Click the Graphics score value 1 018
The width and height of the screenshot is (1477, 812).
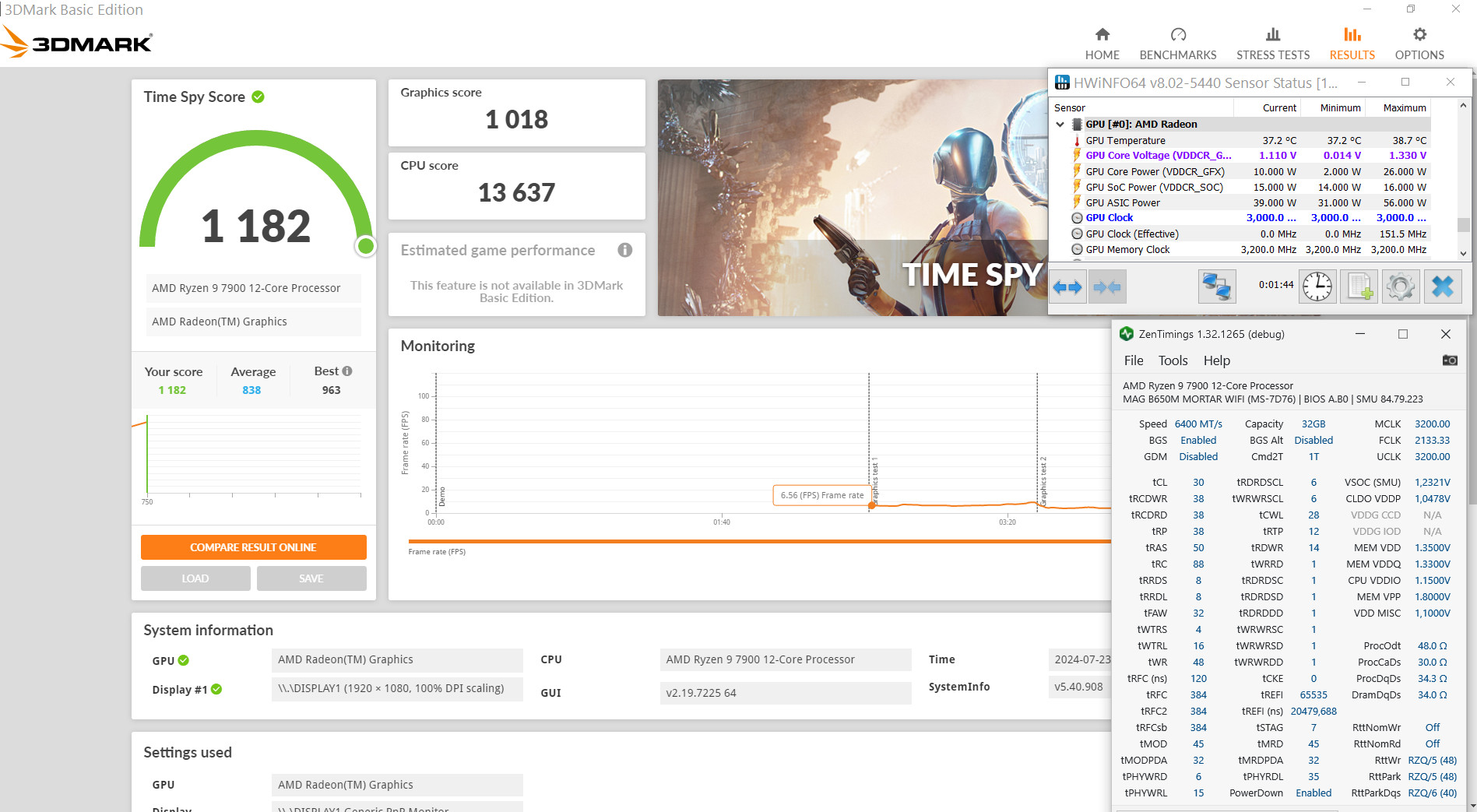(516, 119)
